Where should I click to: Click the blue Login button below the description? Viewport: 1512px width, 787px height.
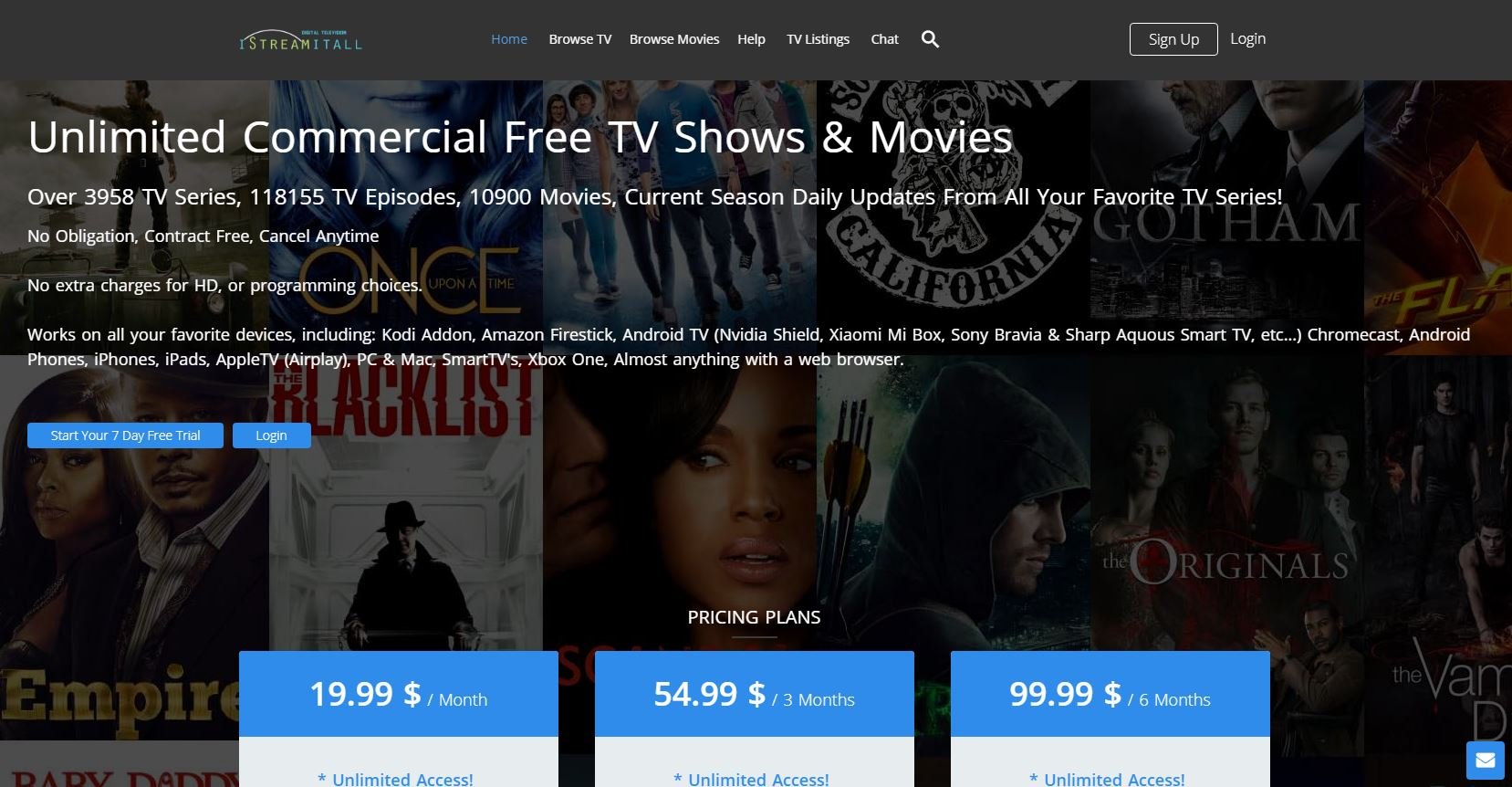tap(271, 435)
